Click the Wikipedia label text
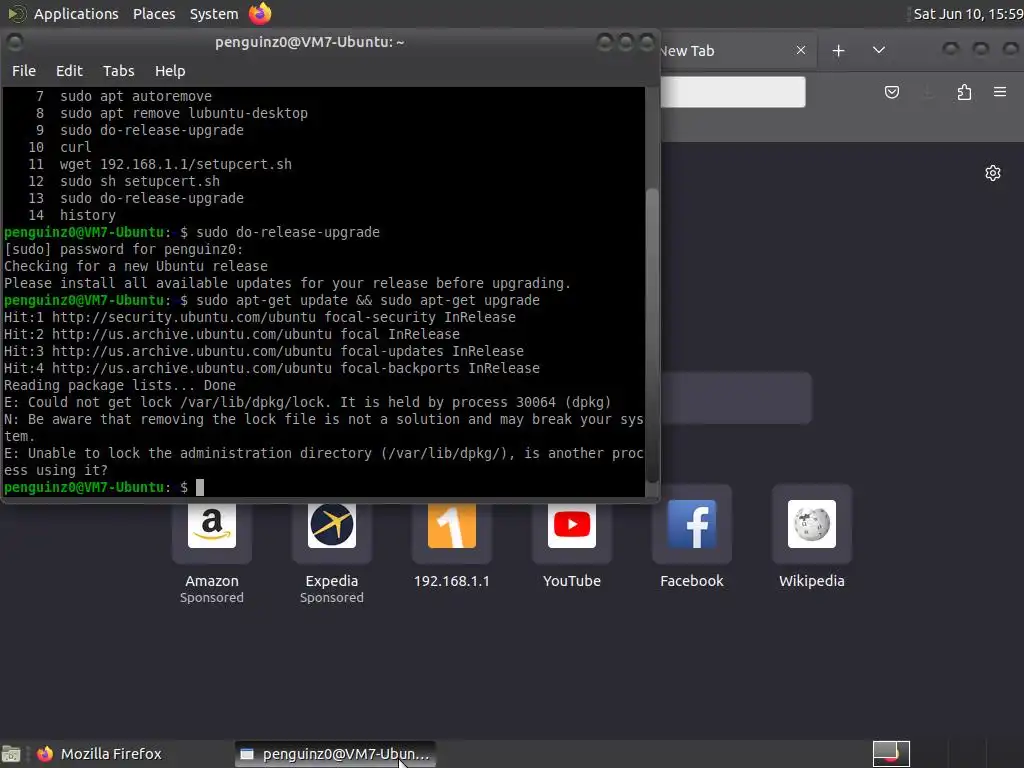Viewport: 1024px width, 768px height. click(x=812, y=581)
